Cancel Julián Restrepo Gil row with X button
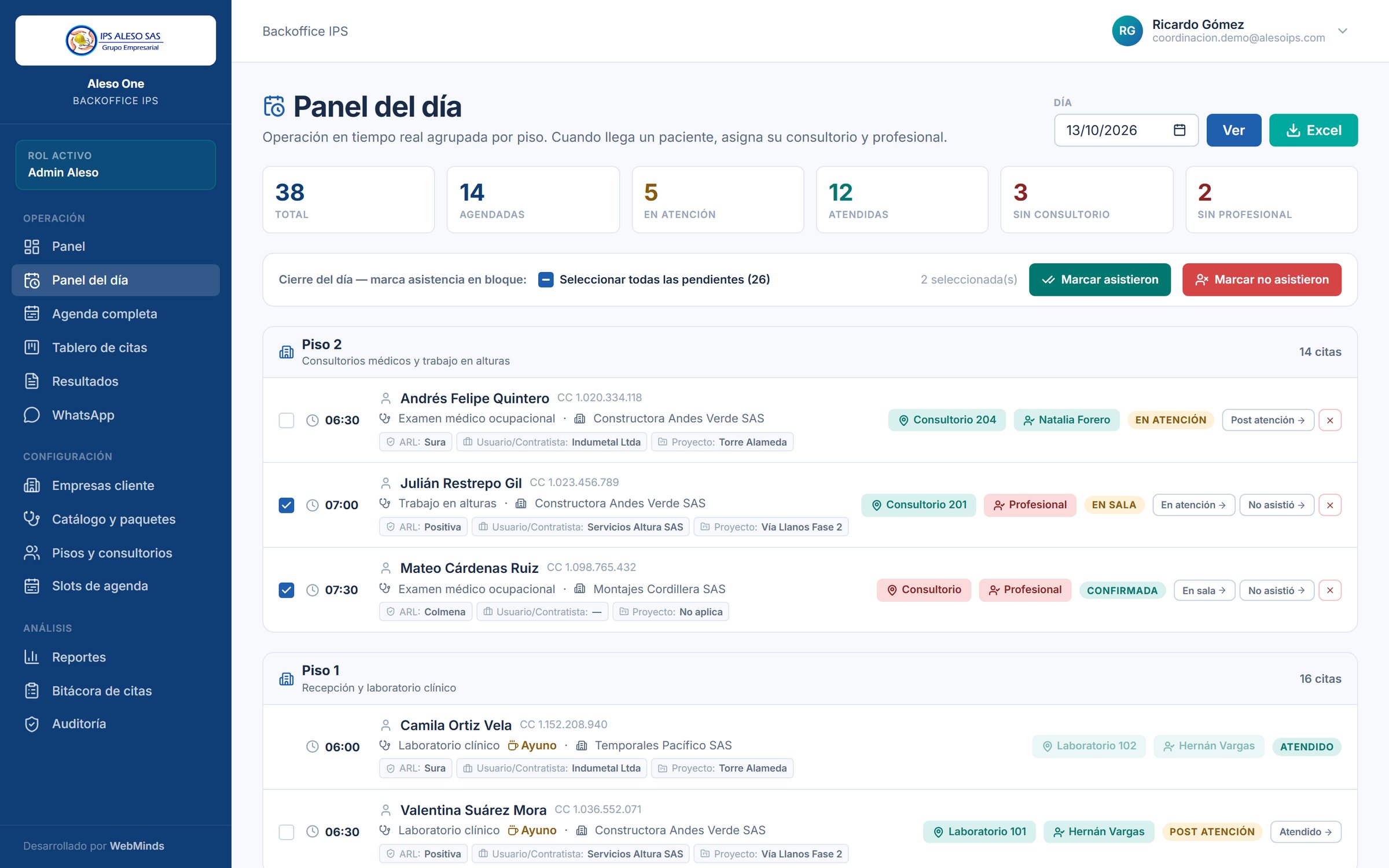The image size is (1389, 868). [x=1330, y=505]
